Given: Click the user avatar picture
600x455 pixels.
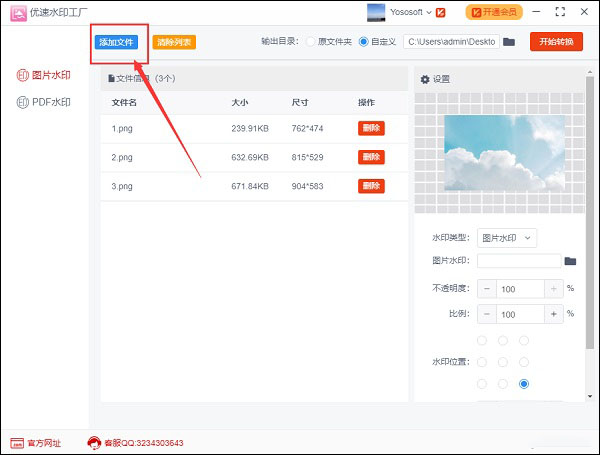Looking at the screenshot, I should click(376, 12).
